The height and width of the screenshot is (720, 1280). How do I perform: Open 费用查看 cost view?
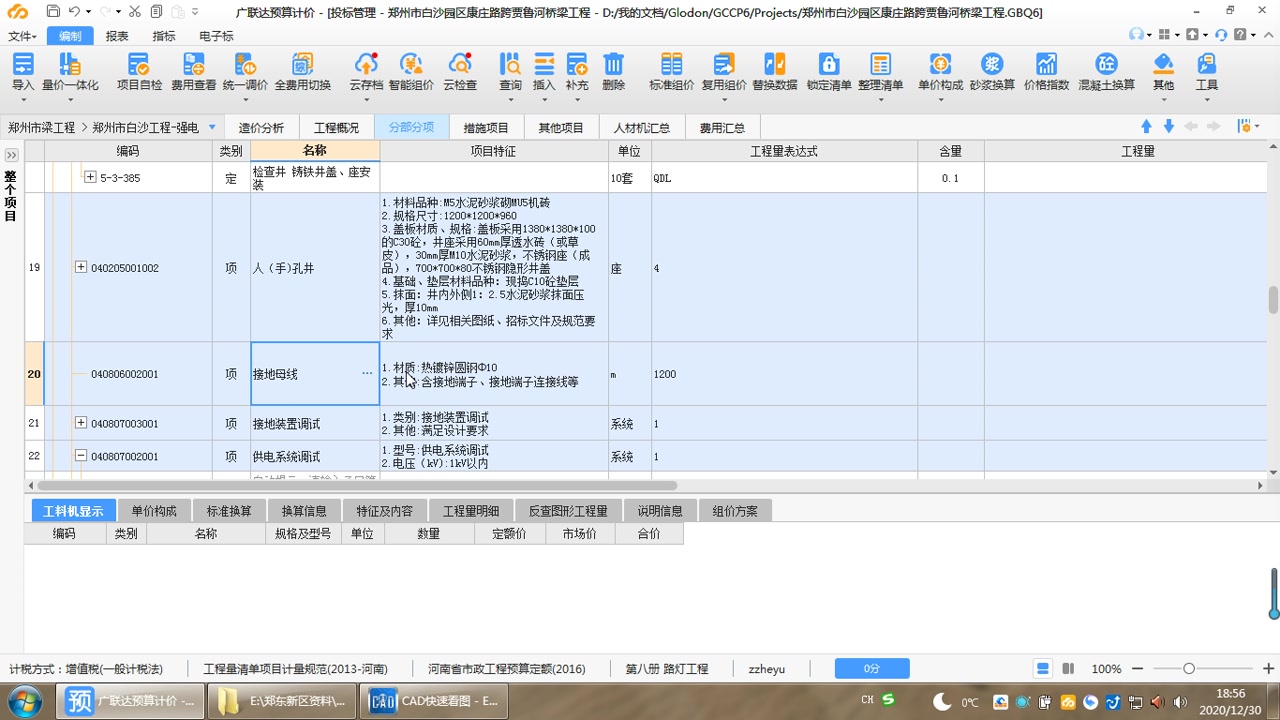coord(193,72)
